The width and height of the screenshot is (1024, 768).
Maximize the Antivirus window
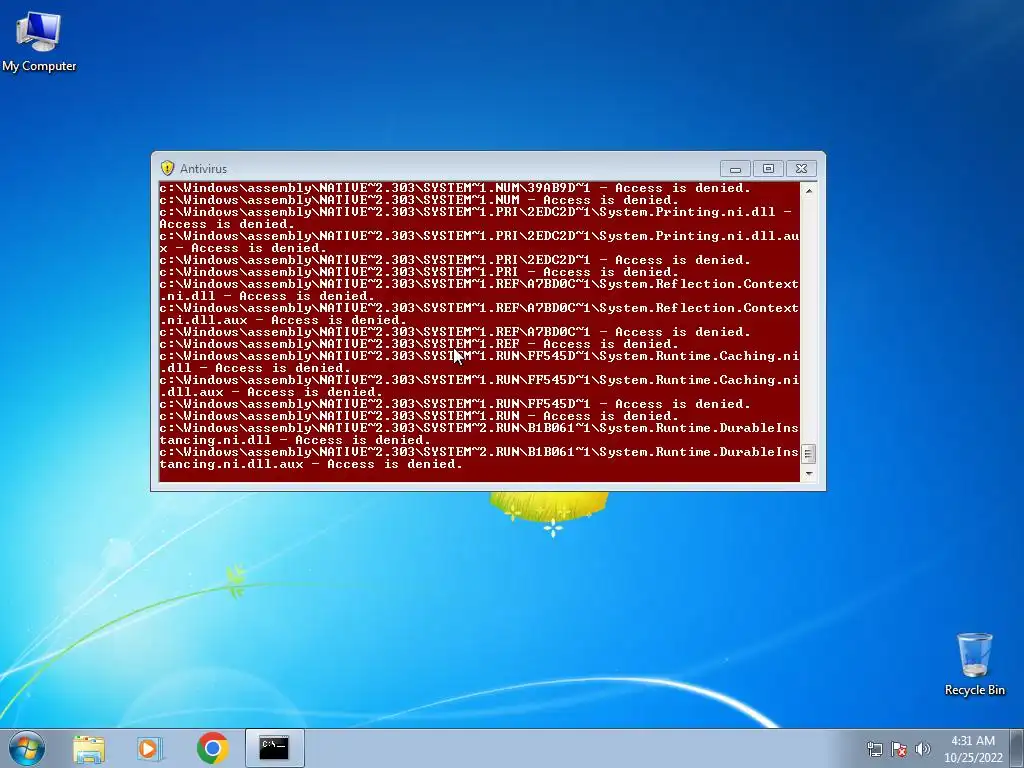click(768, 168)
